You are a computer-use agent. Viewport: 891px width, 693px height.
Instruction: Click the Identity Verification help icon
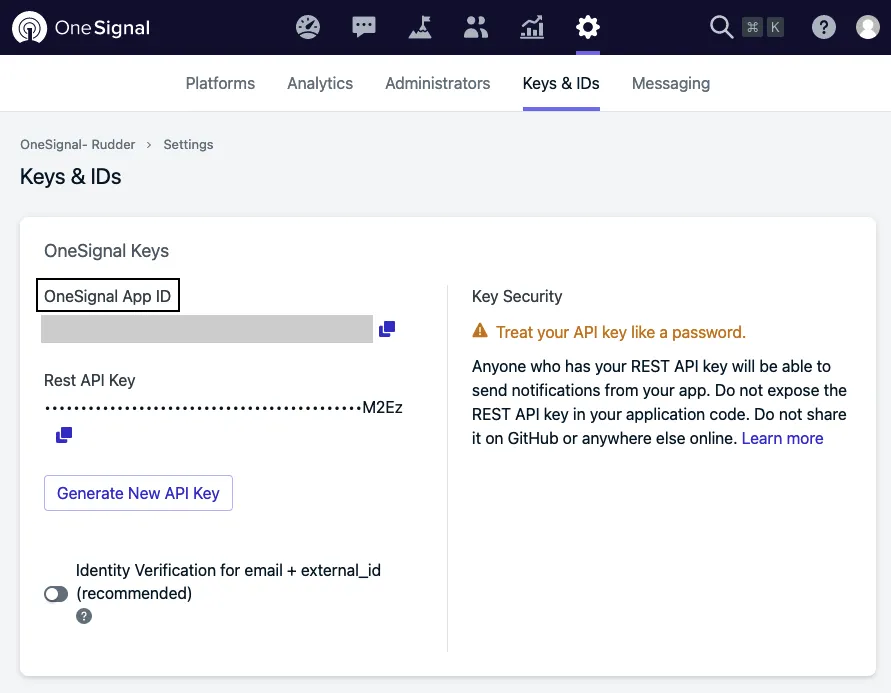point(84,616)
